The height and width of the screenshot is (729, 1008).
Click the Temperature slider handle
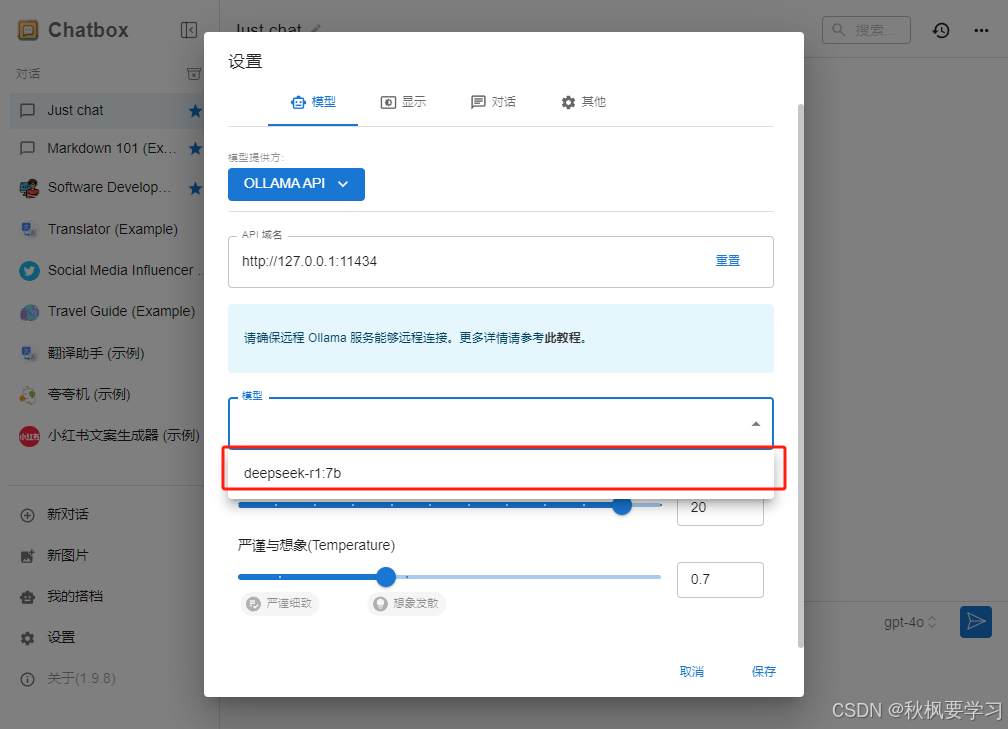click(x=386, y=577)
